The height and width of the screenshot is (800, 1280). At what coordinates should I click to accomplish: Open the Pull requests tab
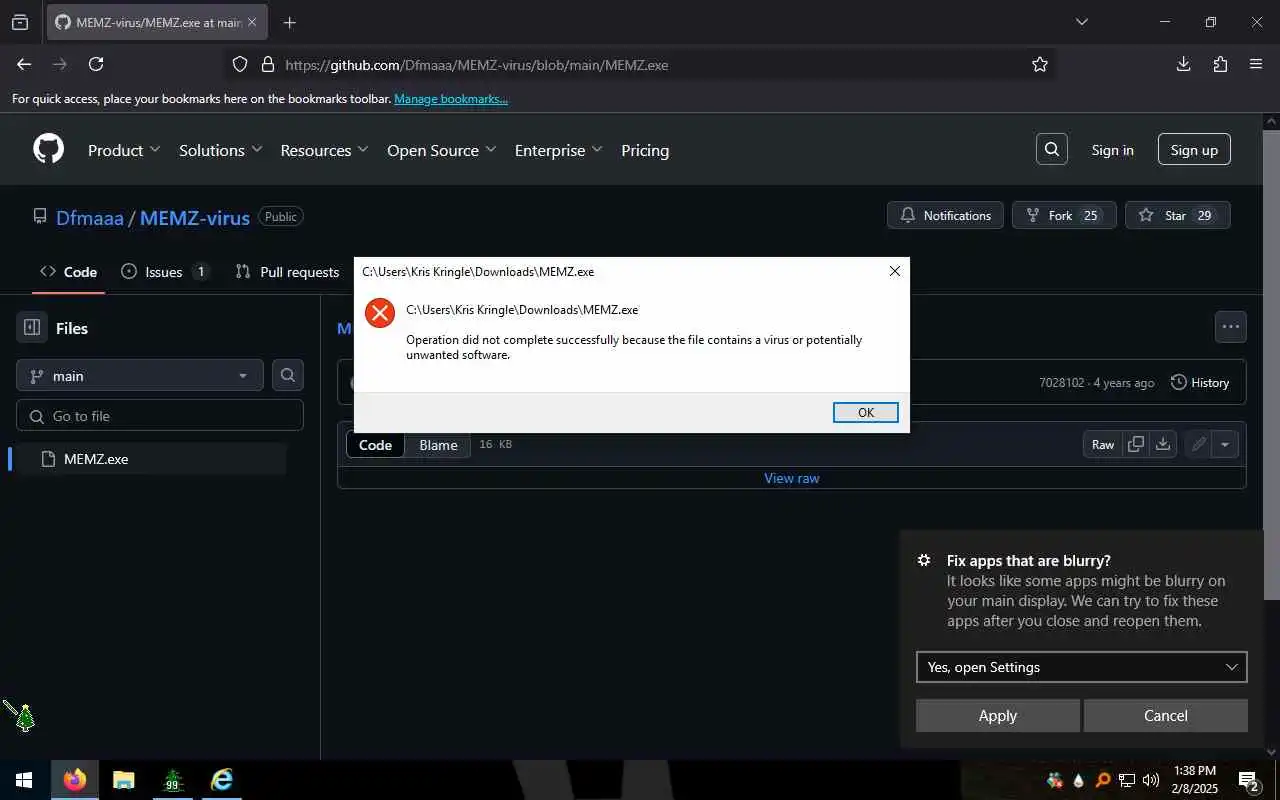click(x=288, y=272)
